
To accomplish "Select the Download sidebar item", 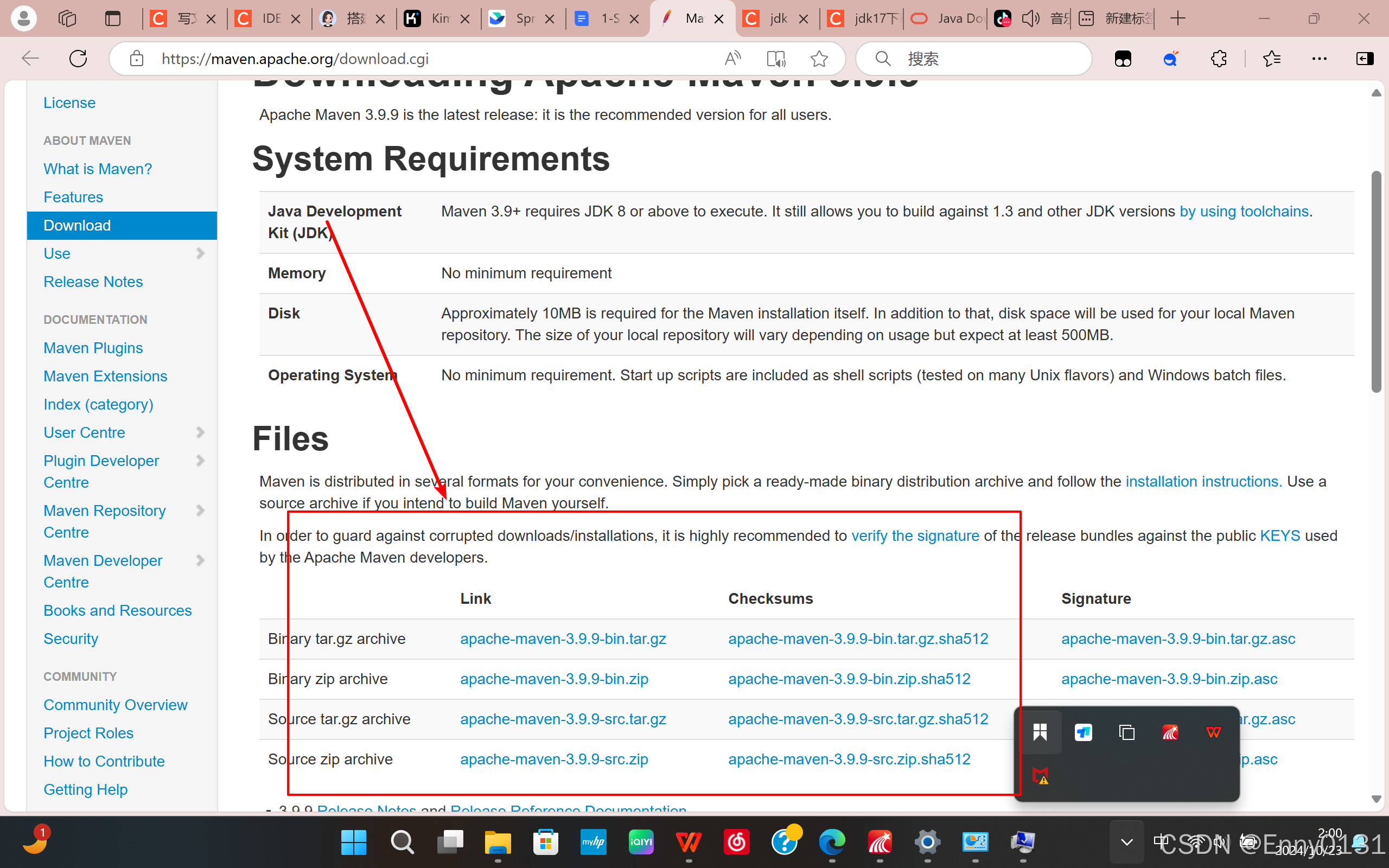I will pos(122,226).
